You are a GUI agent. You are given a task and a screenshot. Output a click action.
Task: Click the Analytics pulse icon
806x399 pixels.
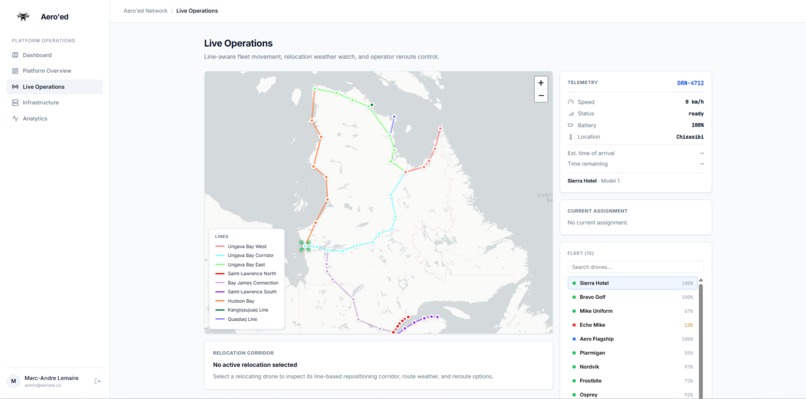click(15, 119)
